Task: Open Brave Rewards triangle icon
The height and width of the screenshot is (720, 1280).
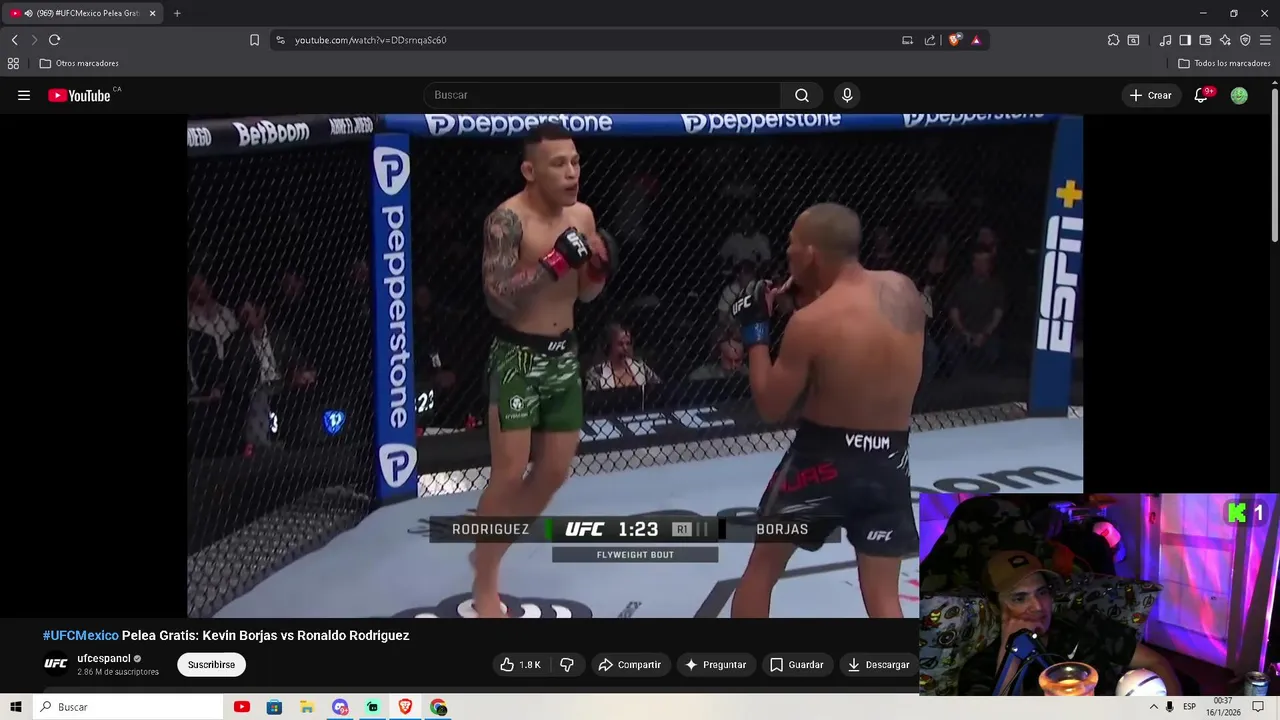Action: [x=976, y=40]
